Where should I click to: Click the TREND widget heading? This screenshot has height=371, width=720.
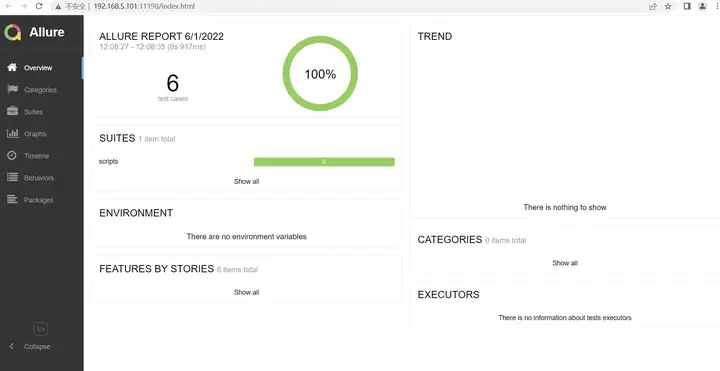(435, 37)
